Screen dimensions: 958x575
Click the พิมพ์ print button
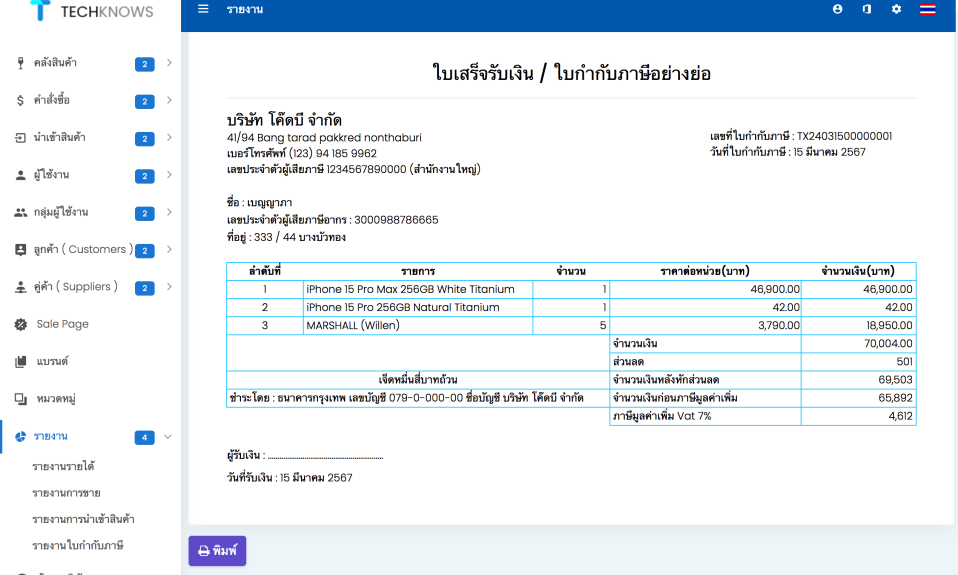click(x=218, y=551)
